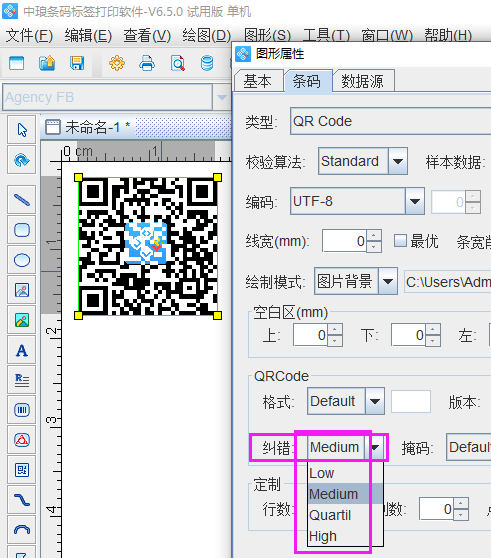
Task: Open the 窗口(W) menu
Action: (x=387, y=36)
